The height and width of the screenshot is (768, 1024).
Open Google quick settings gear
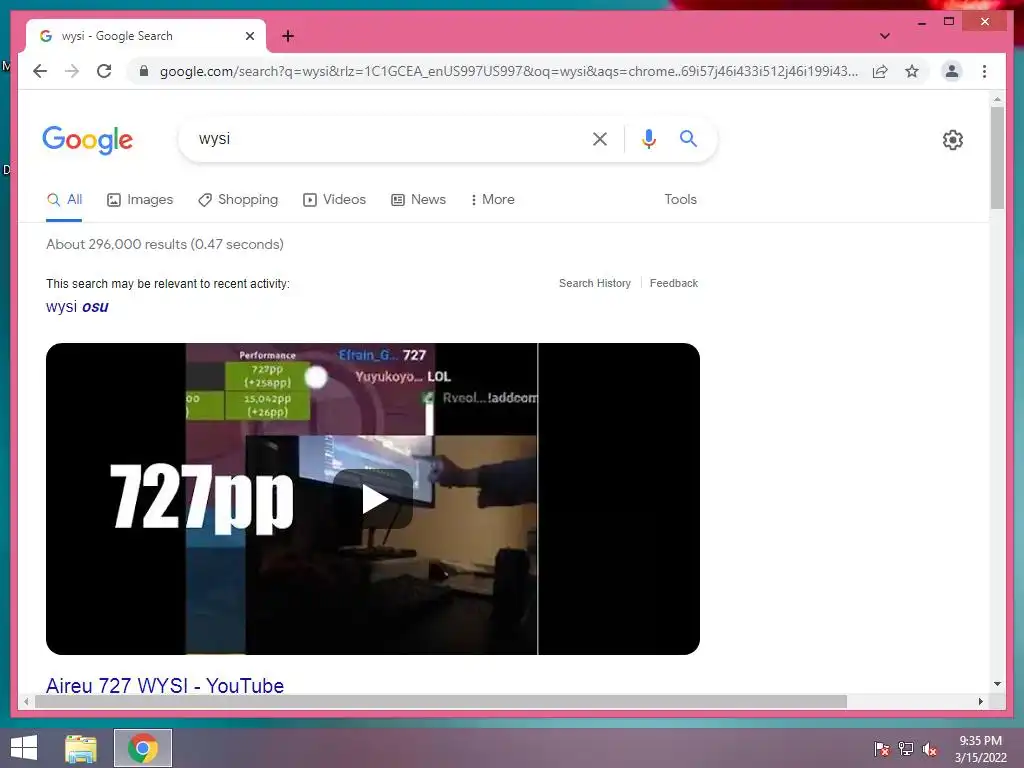[x=952, y=140]
